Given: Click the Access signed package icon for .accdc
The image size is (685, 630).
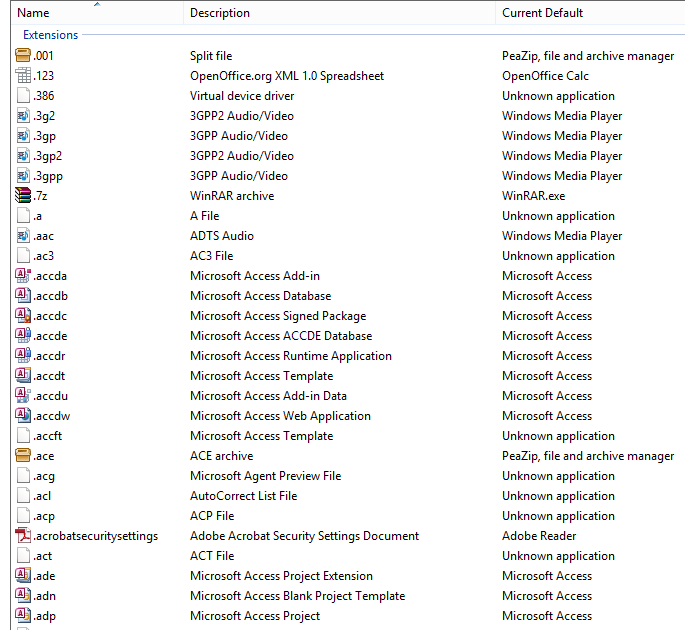Looking at the screenshot, I should [24, 316].
